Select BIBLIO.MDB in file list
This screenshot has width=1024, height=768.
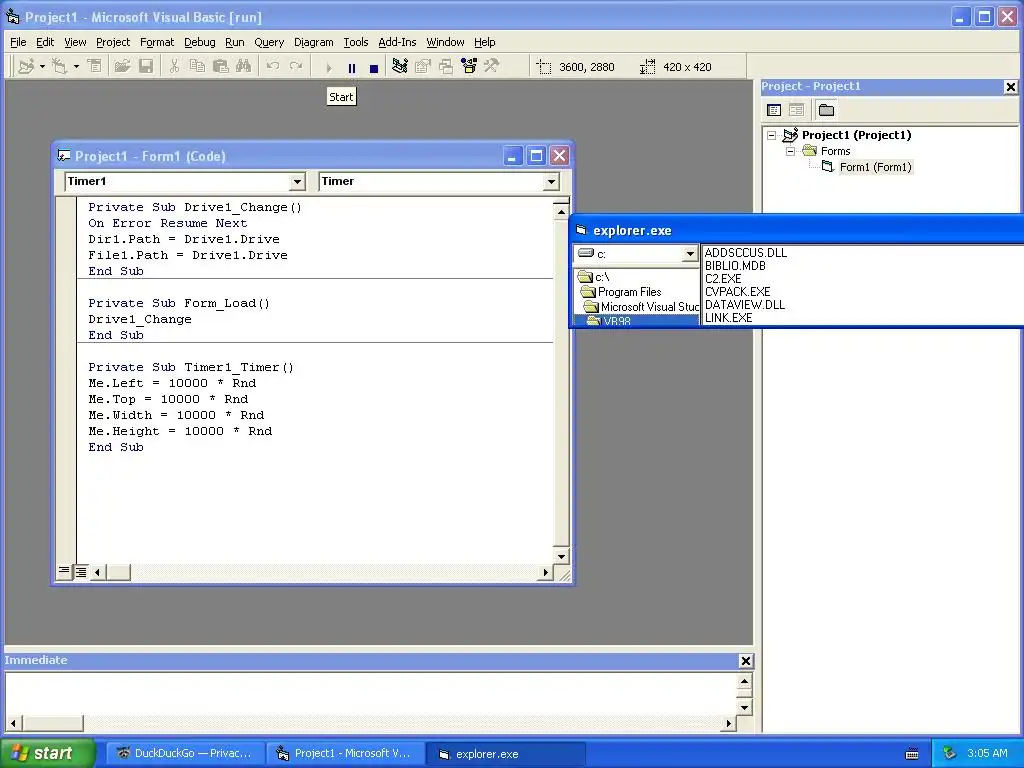coord(735,266)
